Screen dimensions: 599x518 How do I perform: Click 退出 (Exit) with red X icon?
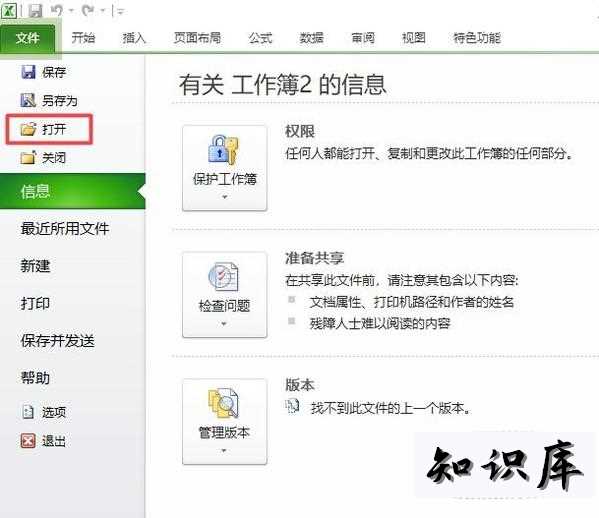[44, 441]
